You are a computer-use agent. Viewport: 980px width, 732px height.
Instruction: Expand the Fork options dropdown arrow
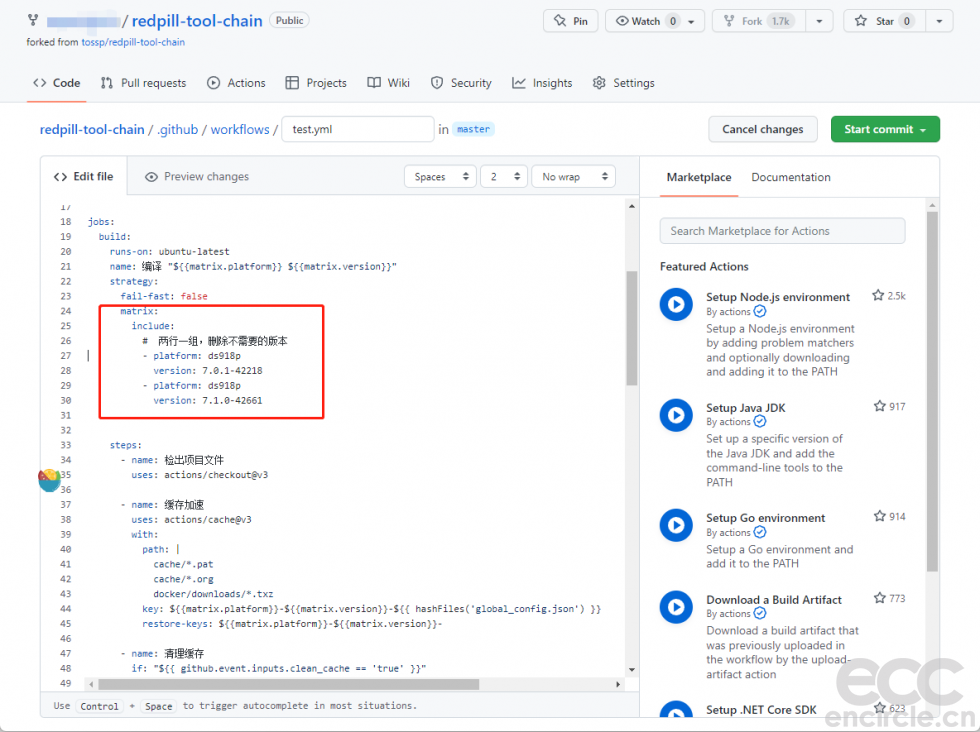click(819, 21)
